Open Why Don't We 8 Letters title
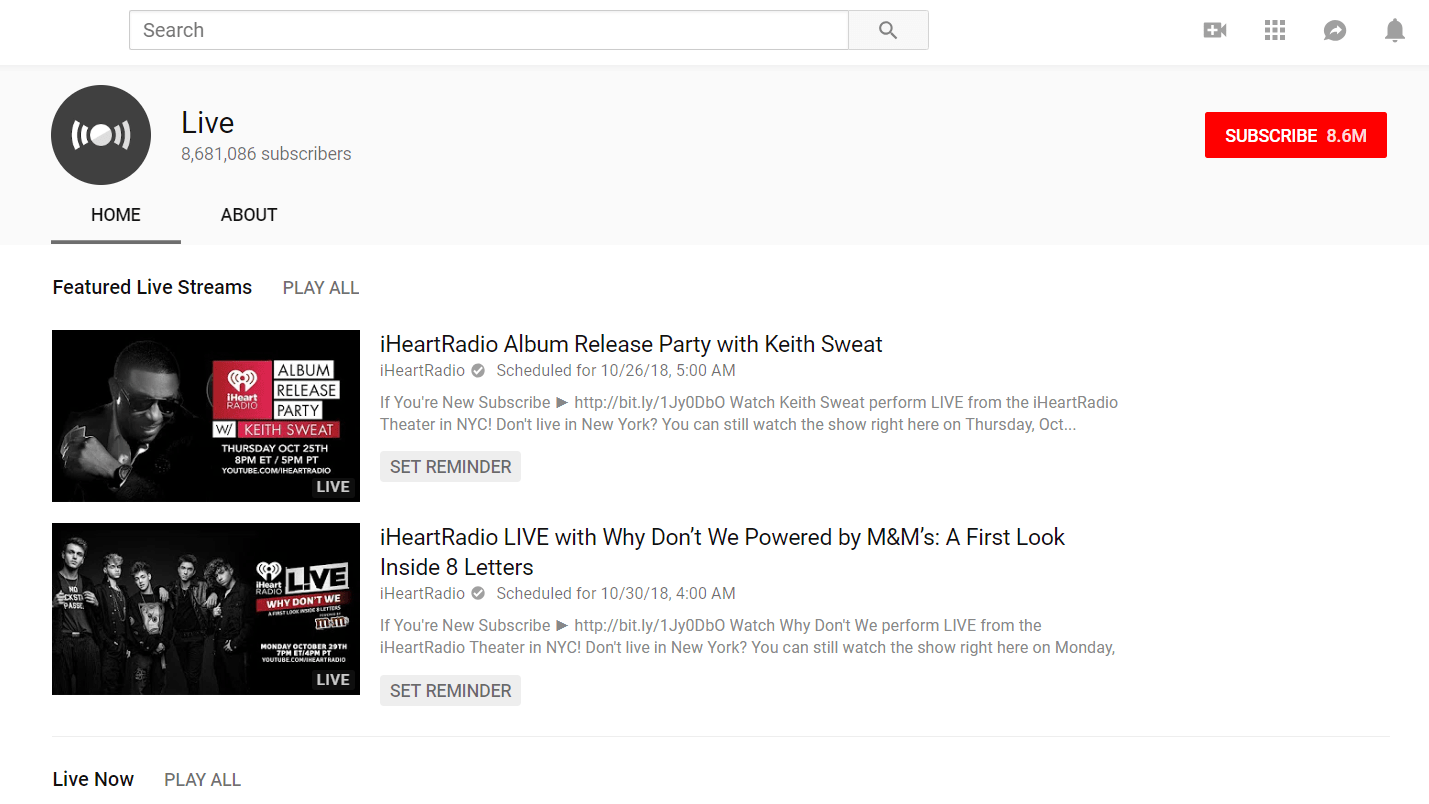 tap(722, 552)
